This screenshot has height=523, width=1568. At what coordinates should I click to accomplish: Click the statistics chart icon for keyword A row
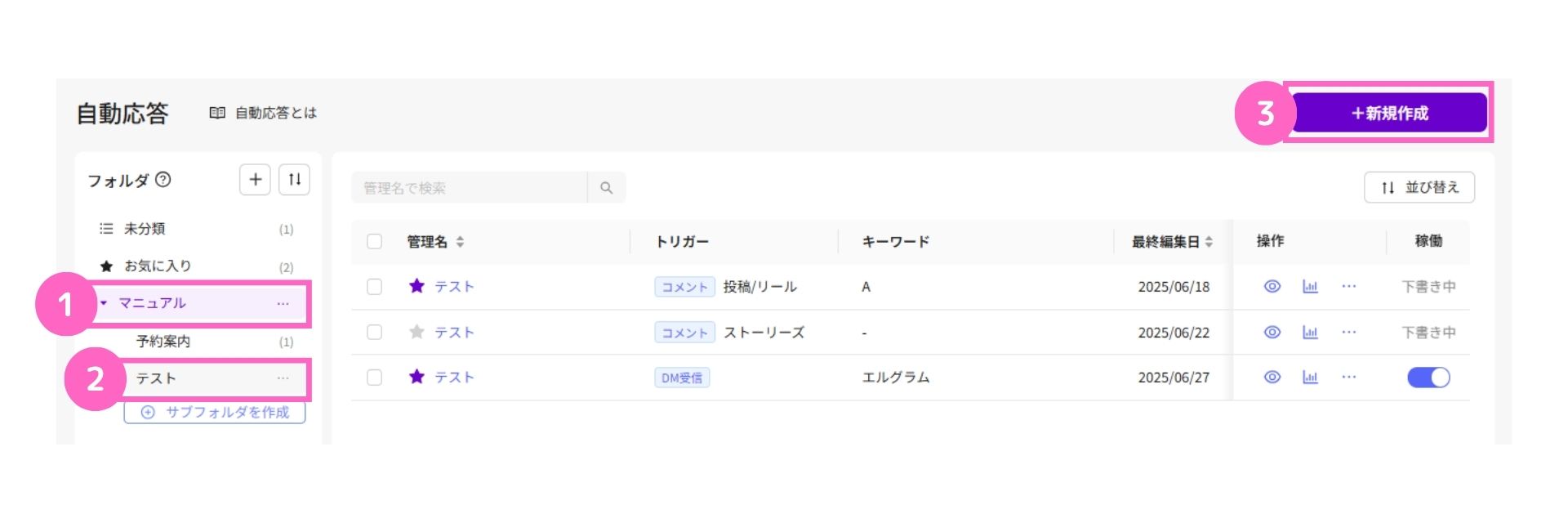coord(1310,287)
